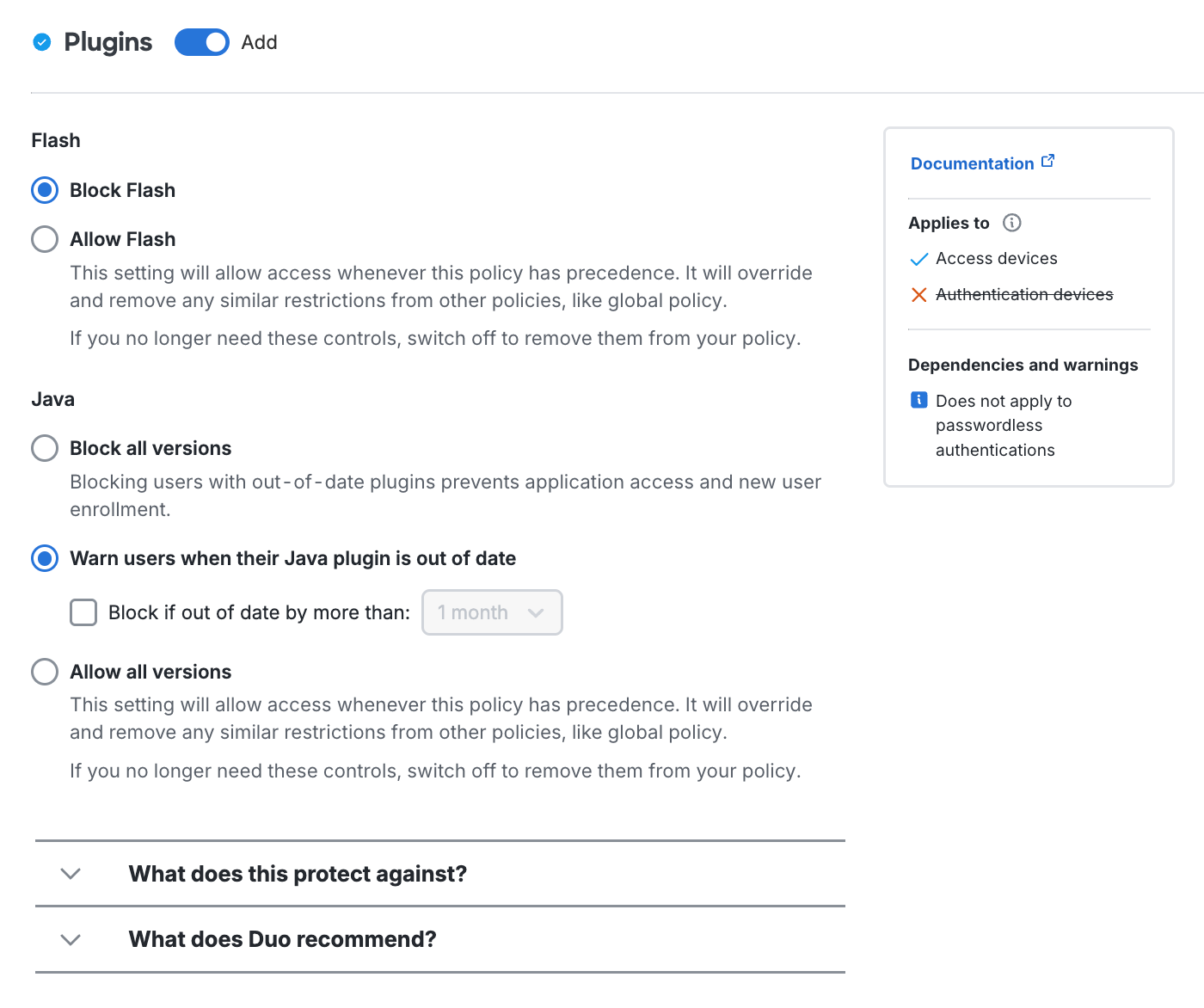Expand the What does Duo recommend? section

[x=282, y=938]
